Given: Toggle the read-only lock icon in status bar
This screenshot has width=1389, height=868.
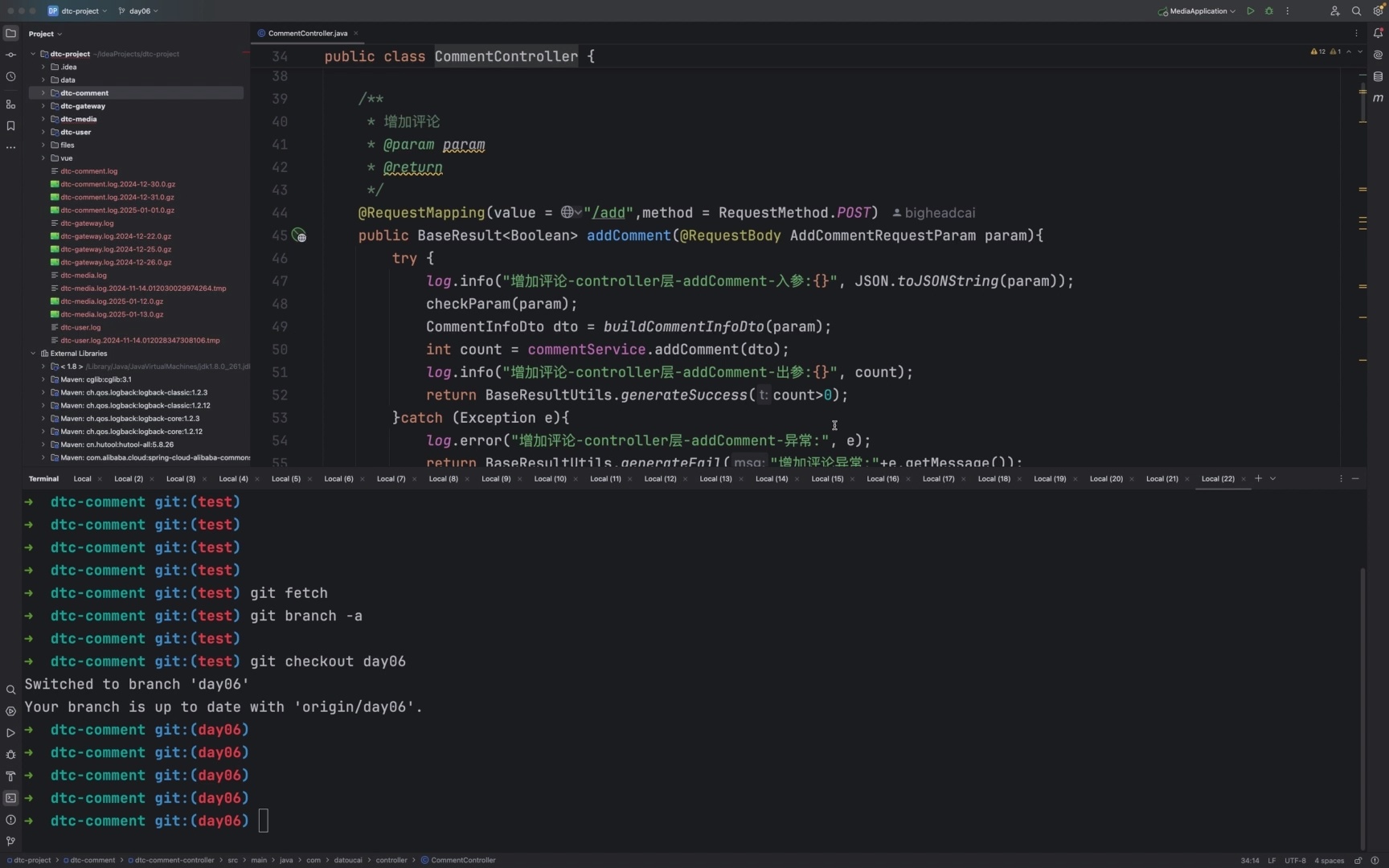Looking at the screenshot, I should click(x=1358, y=860).
